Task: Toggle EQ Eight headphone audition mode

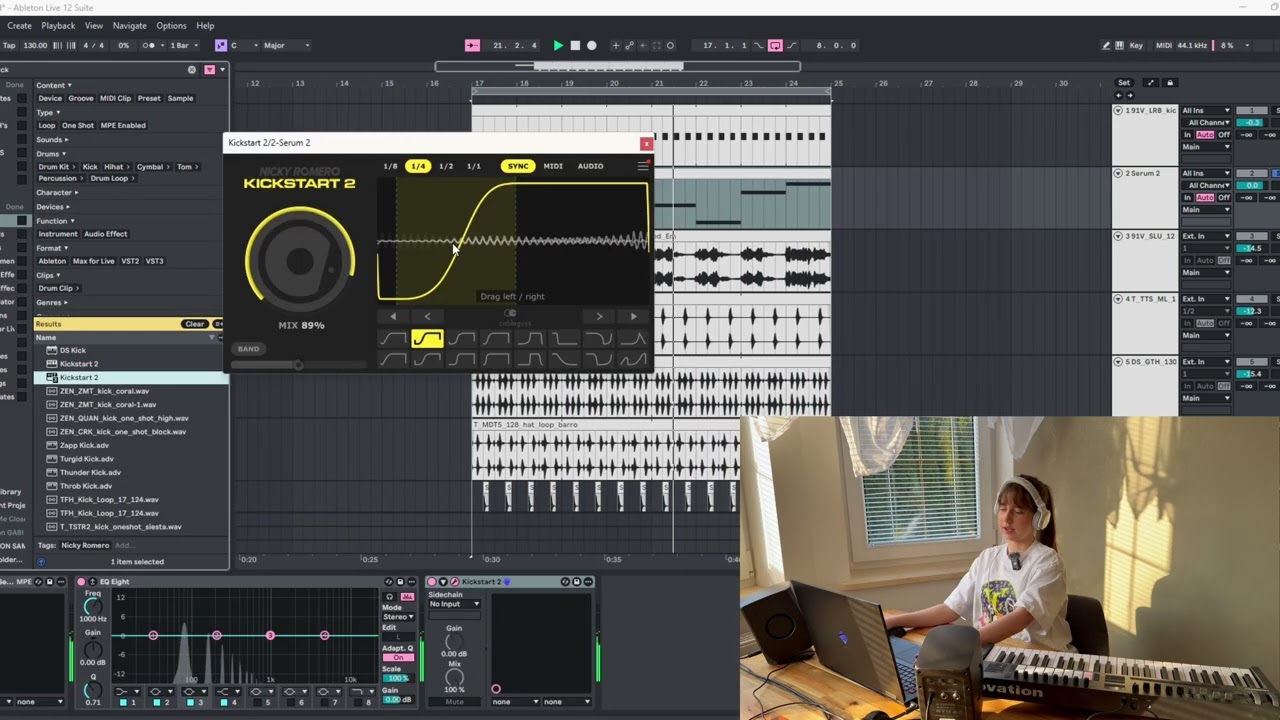Action: [x=391, y=597]
